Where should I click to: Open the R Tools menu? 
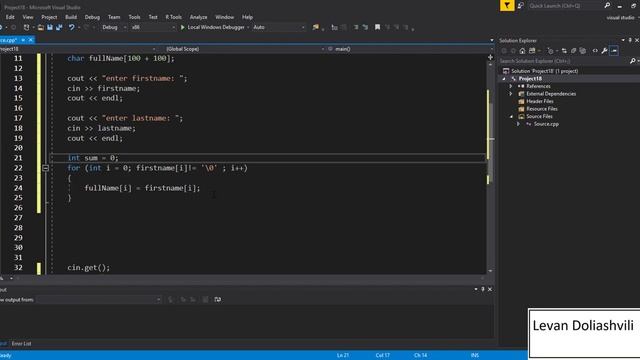point(173,17)
